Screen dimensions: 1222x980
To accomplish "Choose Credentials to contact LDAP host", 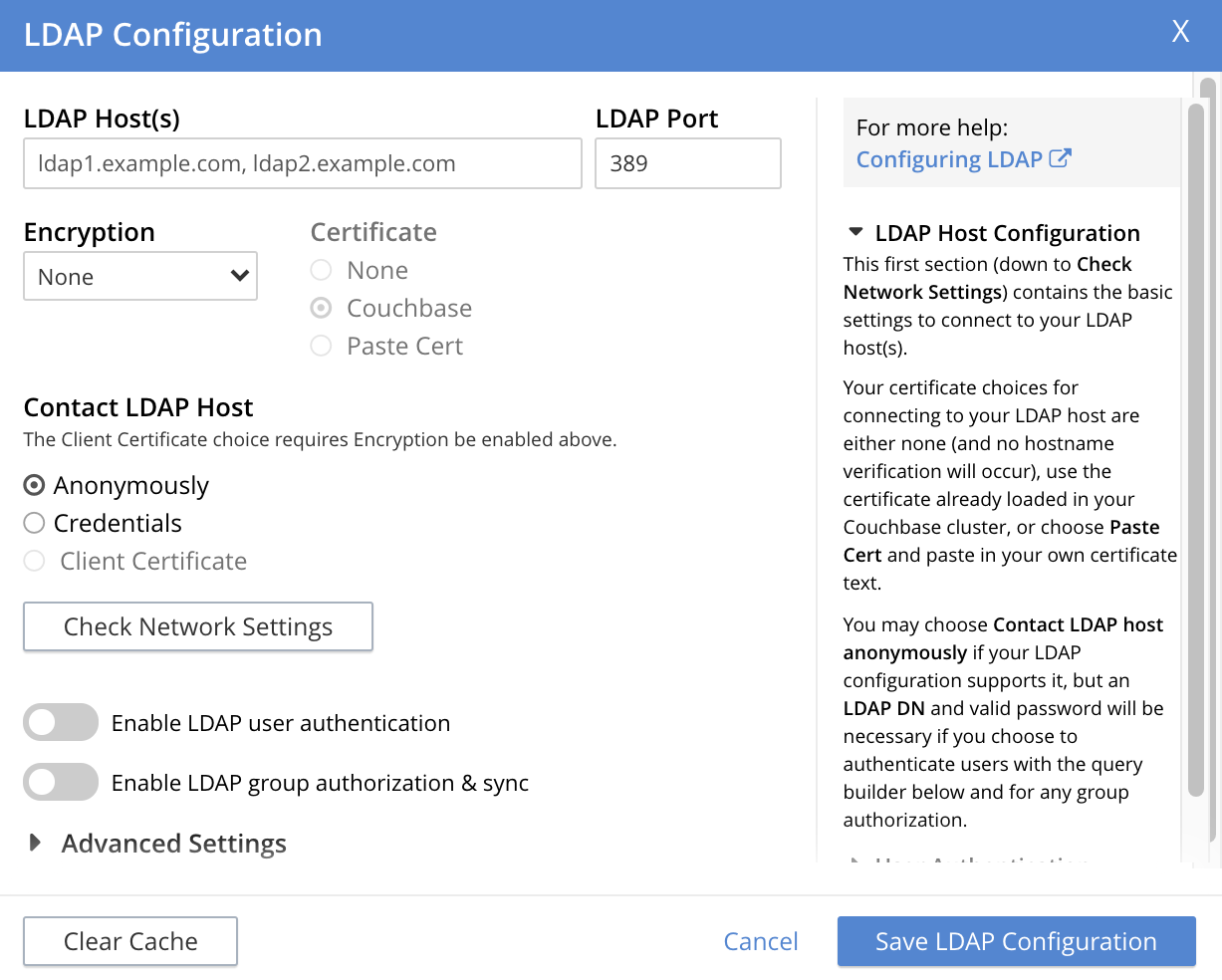I will (35, 523).
